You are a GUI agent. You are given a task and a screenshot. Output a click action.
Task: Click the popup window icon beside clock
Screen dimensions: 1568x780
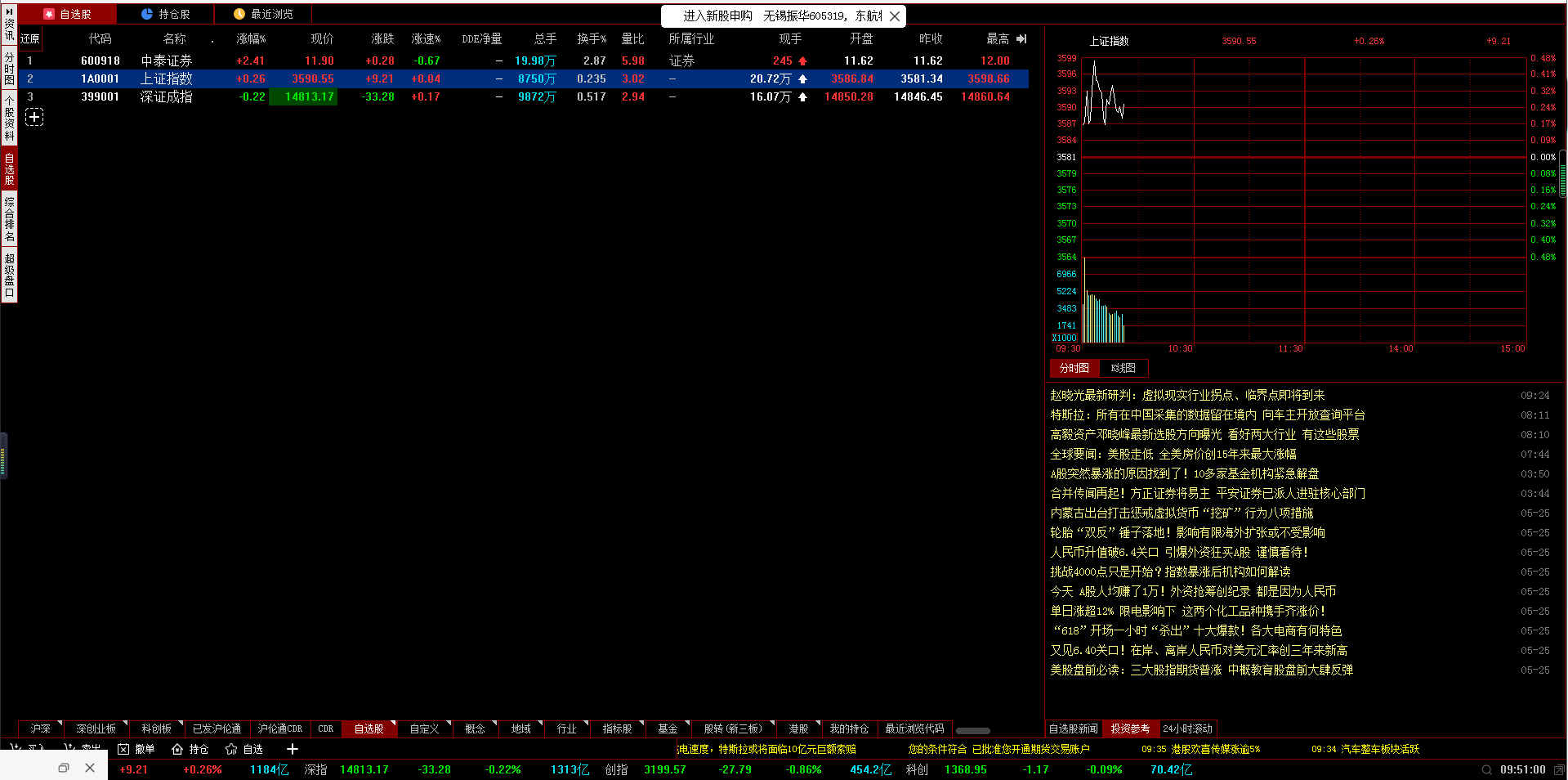coord(1559,769)
